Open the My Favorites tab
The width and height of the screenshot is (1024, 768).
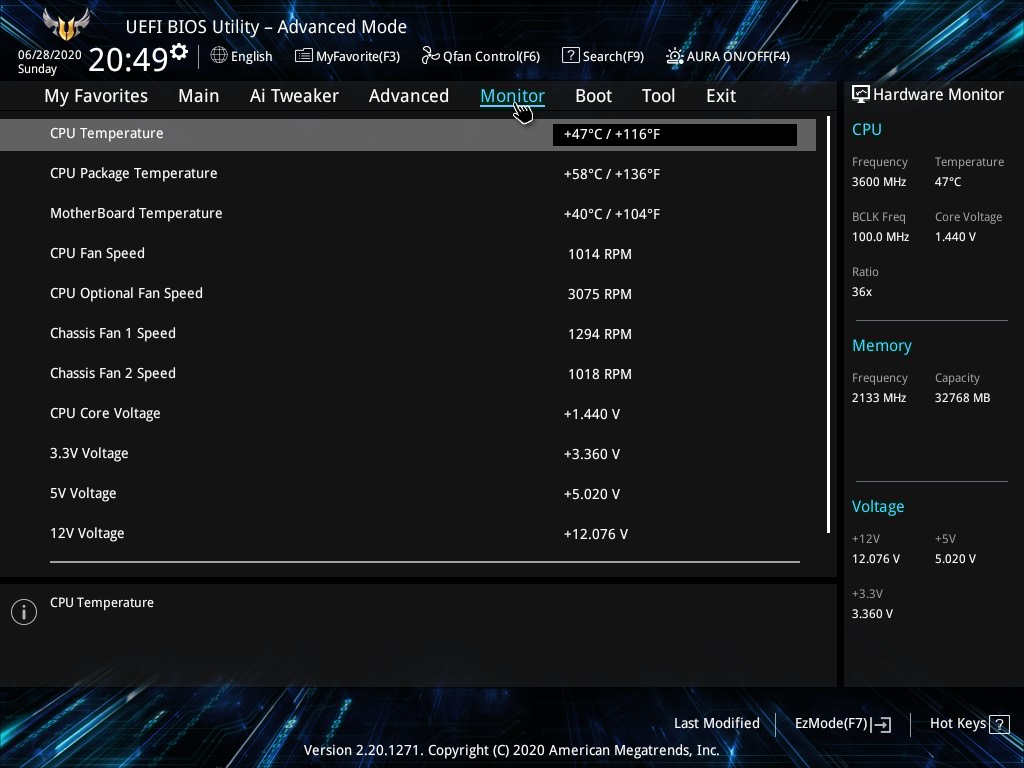96,96
